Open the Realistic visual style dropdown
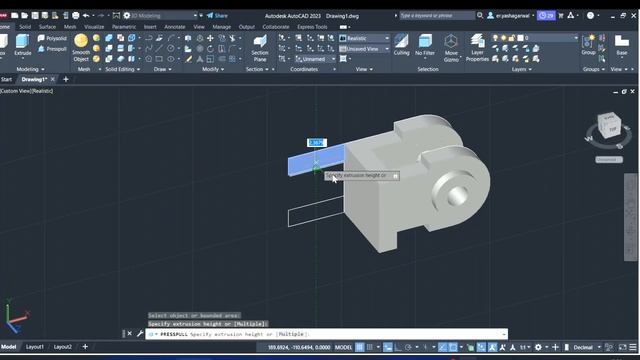 364,38
